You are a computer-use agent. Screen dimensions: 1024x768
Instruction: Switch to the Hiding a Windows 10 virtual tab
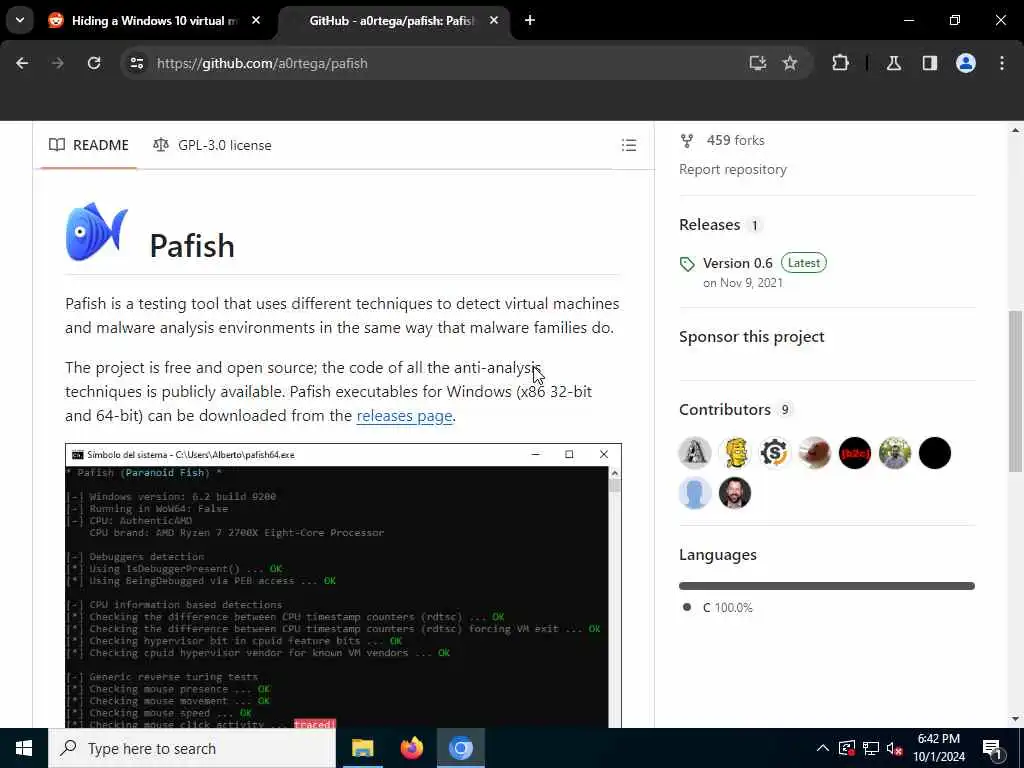click(155, 21)
